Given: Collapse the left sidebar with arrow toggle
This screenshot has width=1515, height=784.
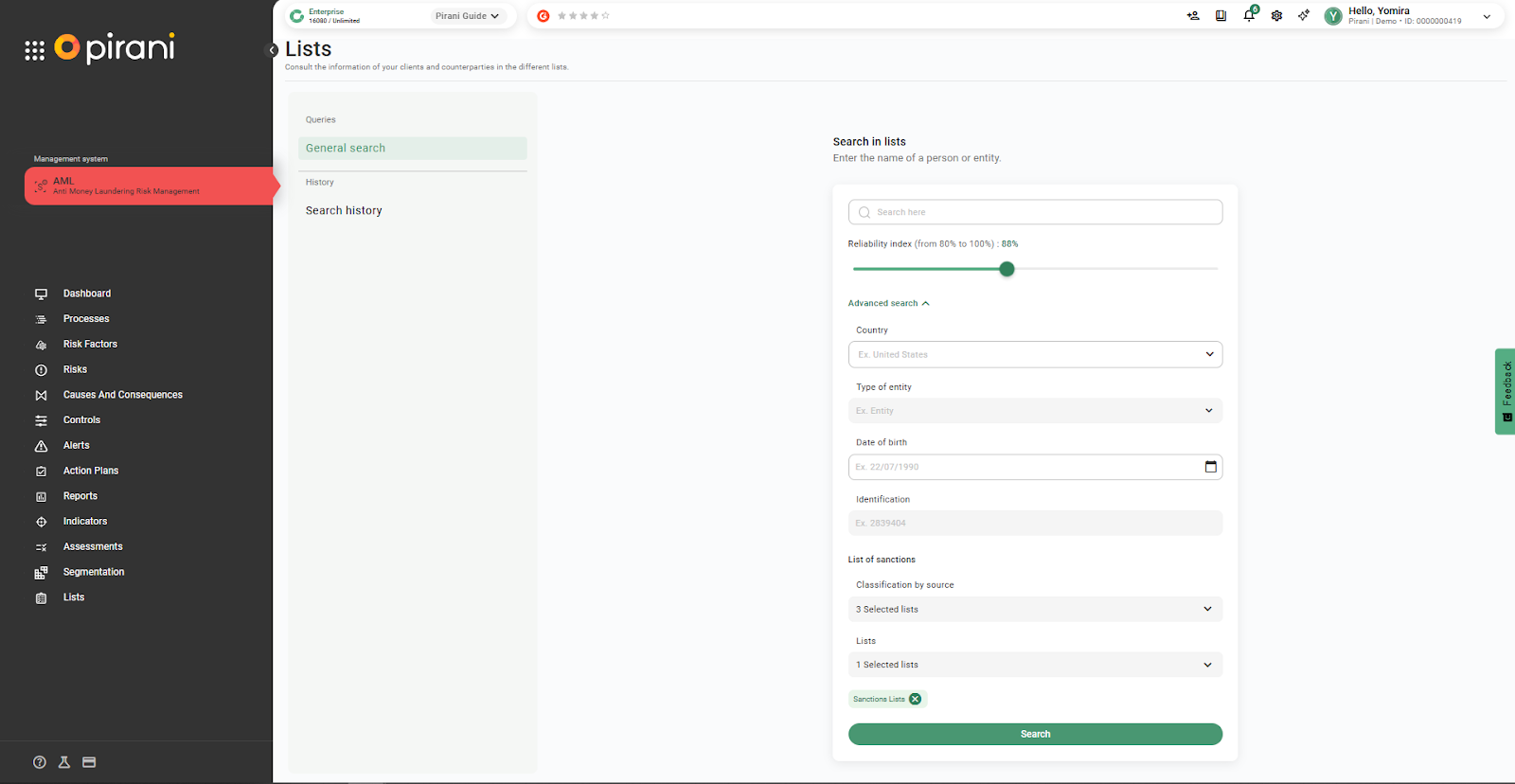Looking at the screenshot, I should [273, 50].
